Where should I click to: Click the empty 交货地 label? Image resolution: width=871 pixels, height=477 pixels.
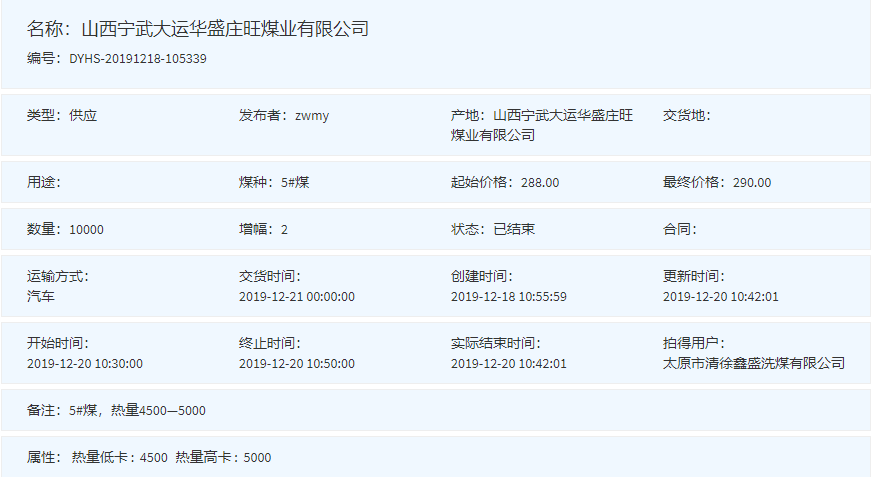(686, 116)
